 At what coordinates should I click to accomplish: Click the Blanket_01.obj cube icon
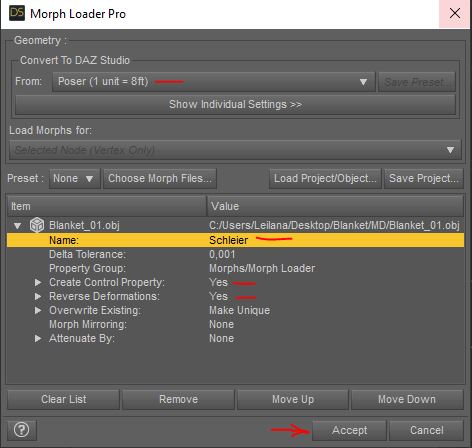tap(37, 225)
